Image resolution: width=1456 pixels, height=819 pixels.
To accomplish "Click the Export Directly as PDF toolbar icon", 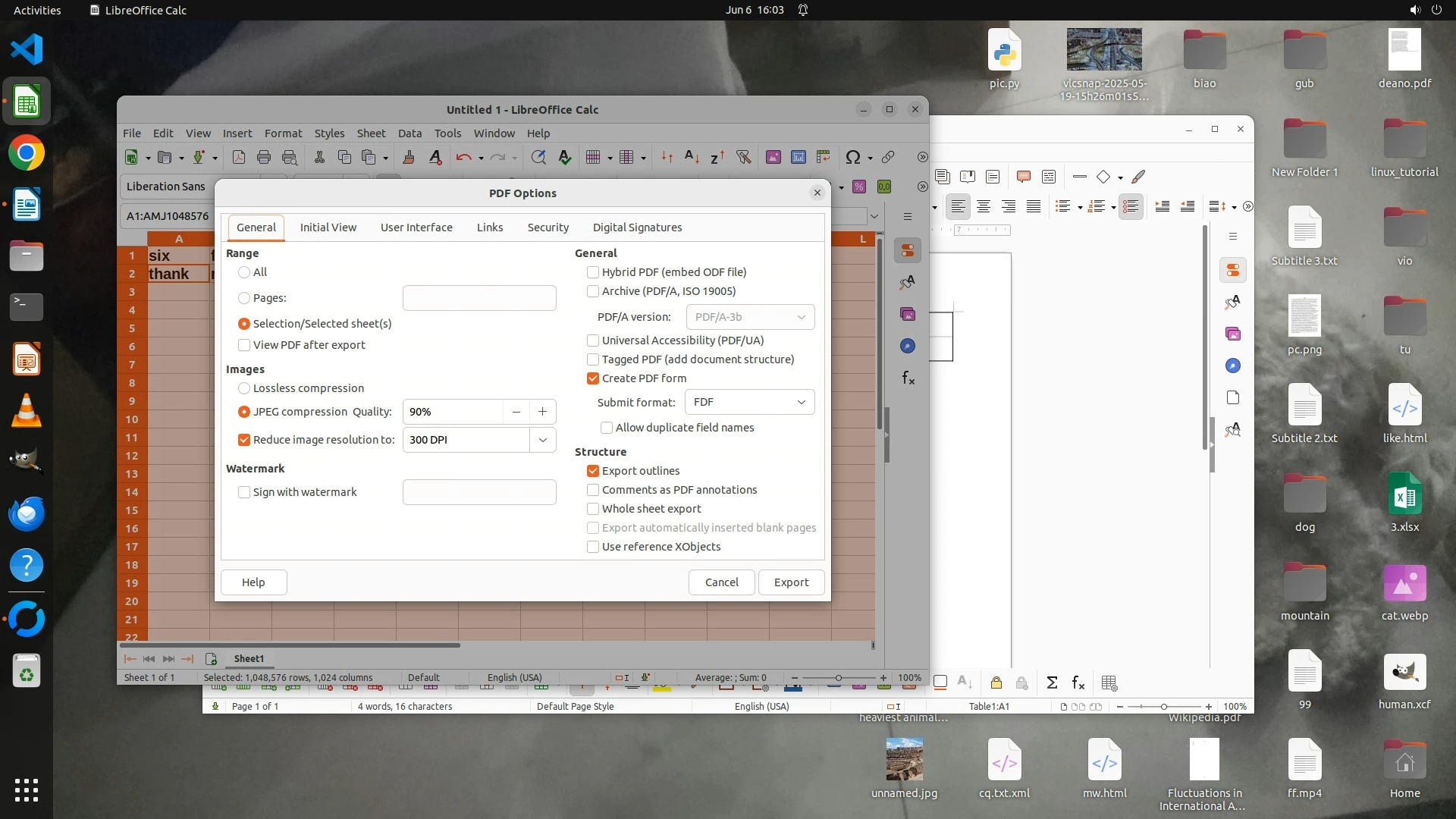I will [x=238, y=157].
